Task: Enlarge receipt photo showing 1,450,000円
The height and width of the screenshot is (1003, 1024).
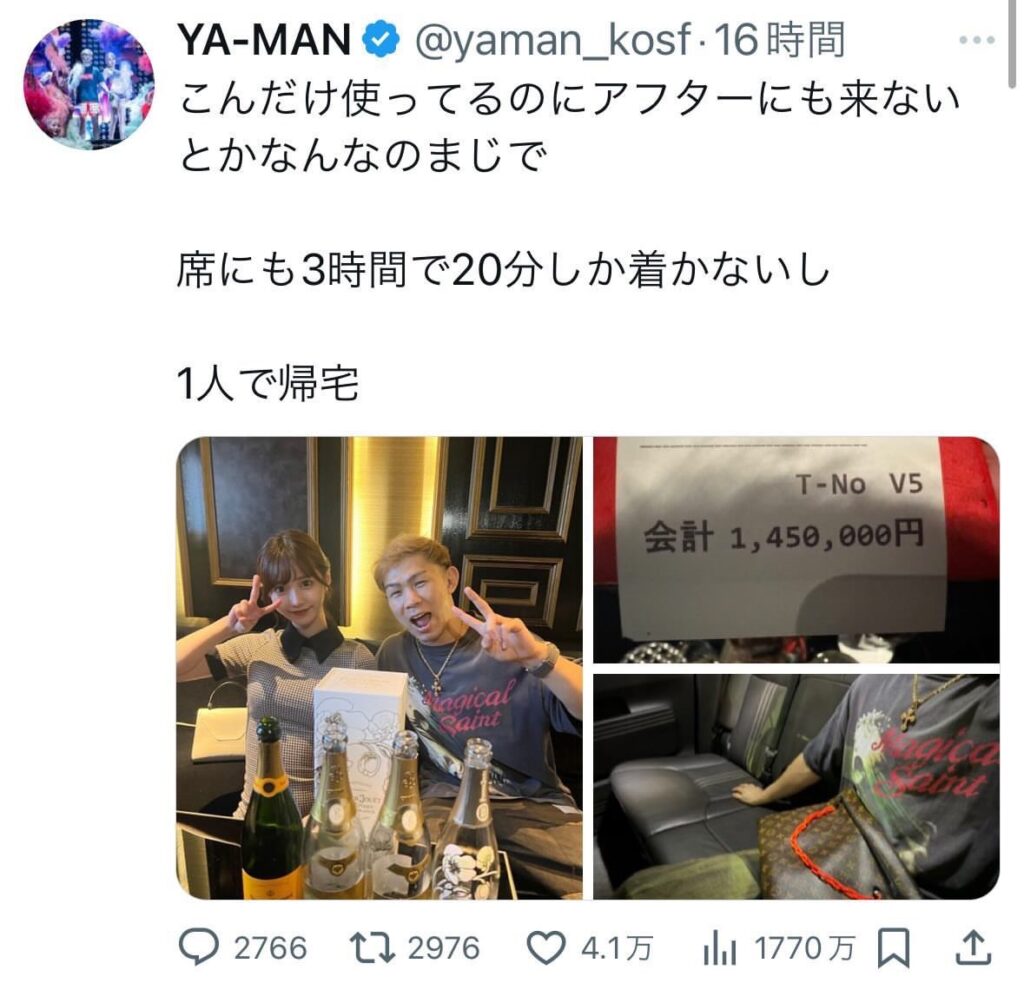Action: (796, 550)
